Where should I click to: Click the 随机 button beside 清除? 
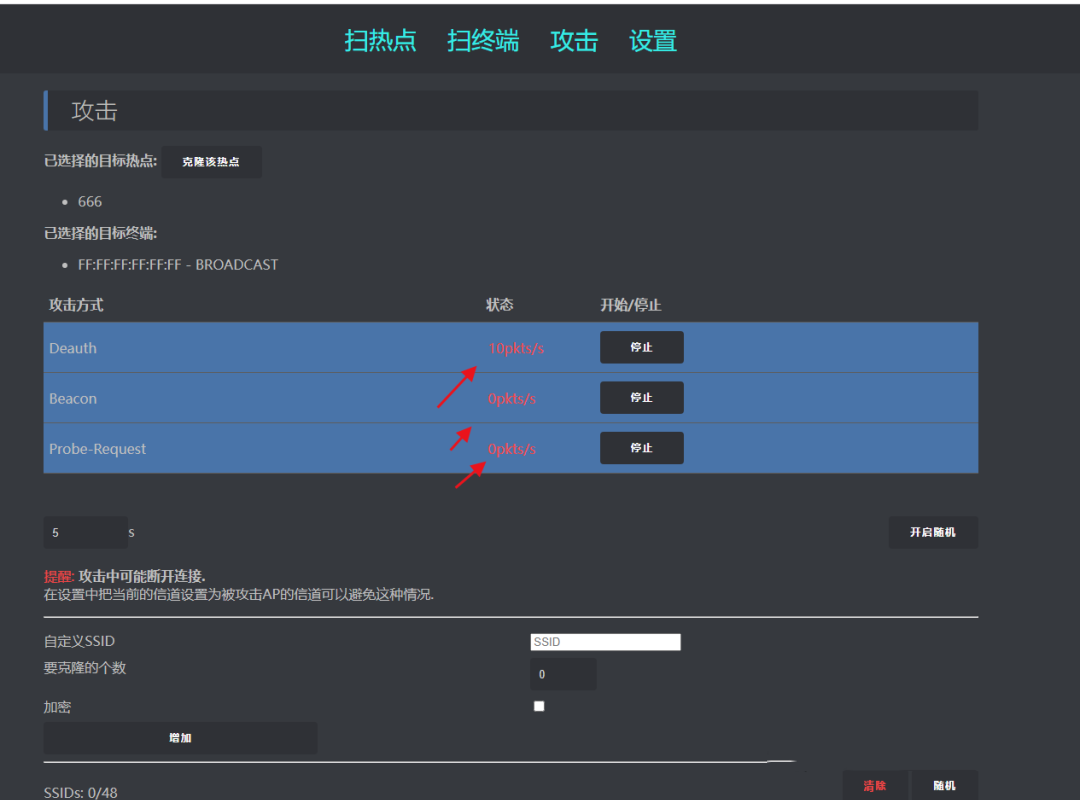(944, 786)
